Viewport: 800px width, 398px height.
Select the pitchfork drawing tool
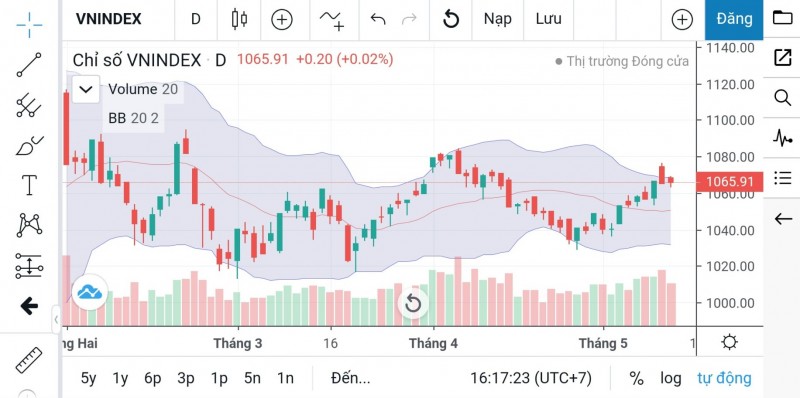tap(29, 105)
